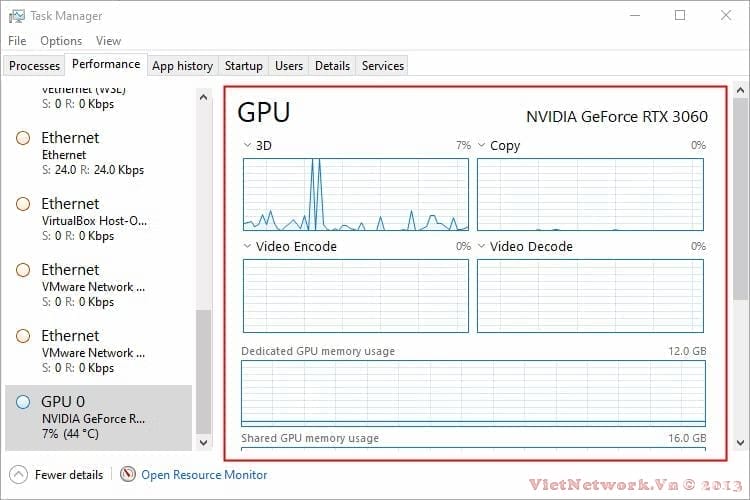Switch to the Processes tab
The image size is (750, 500).
point(34,66)
